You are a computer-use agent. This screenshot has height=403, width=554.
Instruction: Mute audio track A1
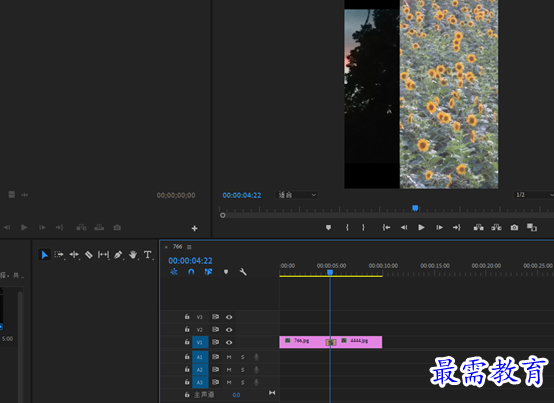229,357
